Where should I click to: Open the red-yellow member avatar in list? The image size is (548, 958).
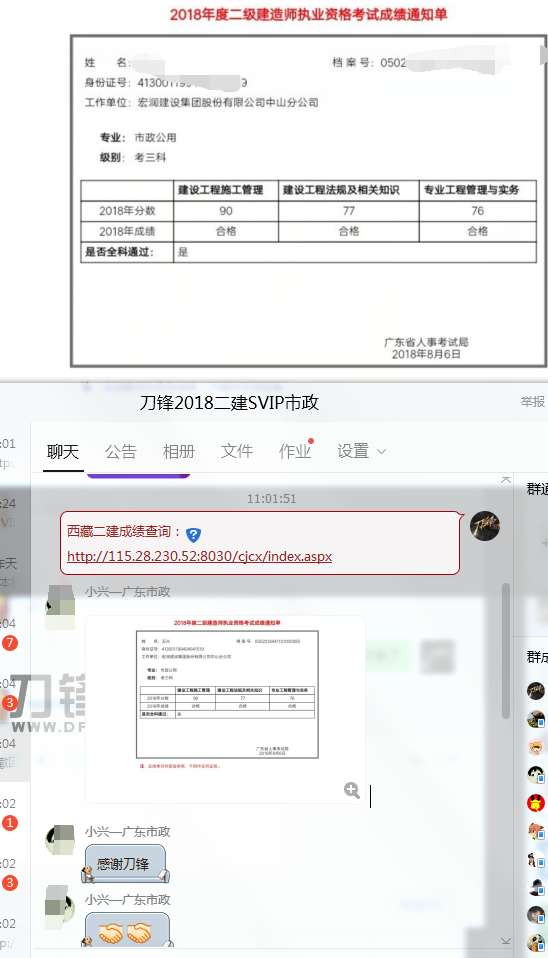click(536, 803)
